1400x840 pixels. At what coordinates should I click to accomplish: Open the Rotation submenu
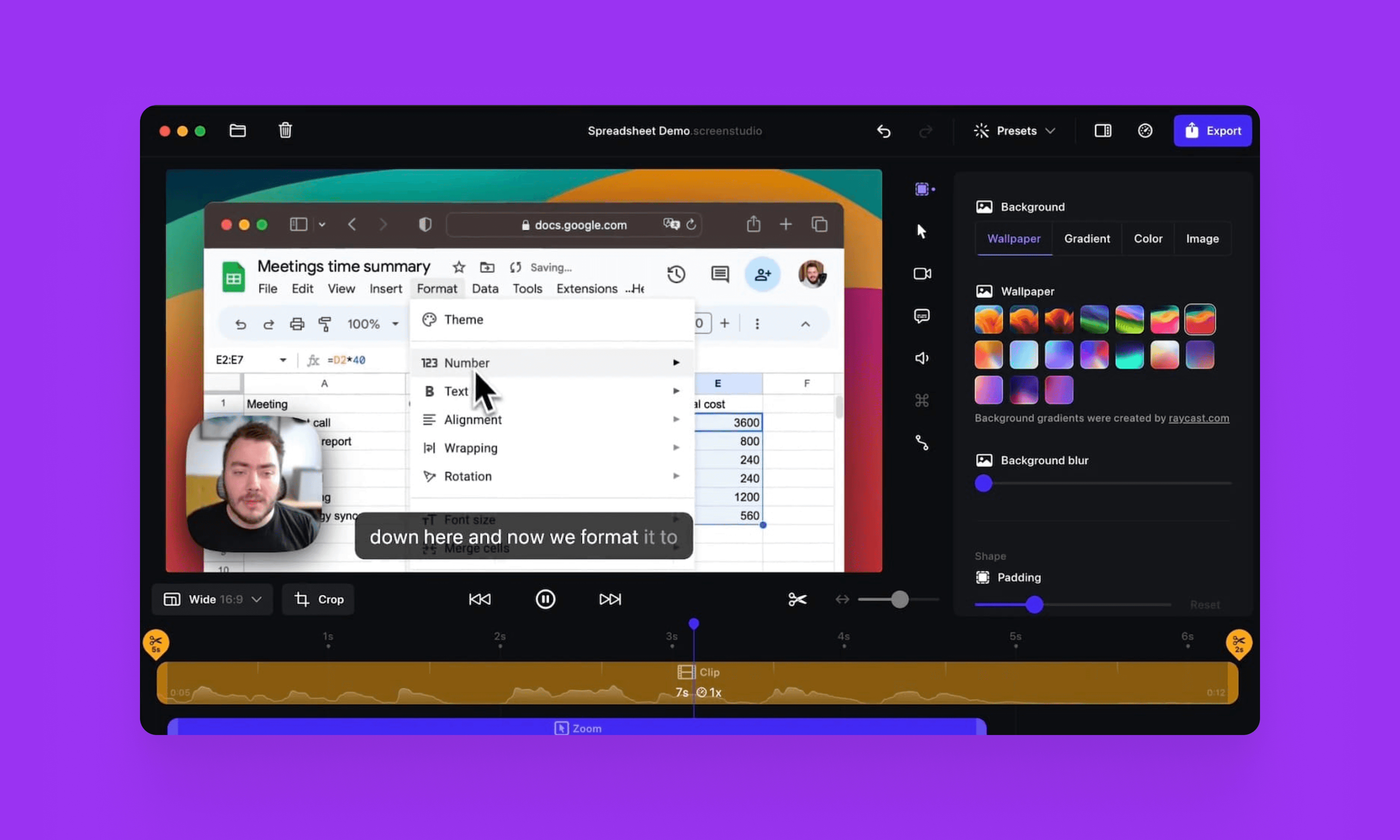(552, 476)
